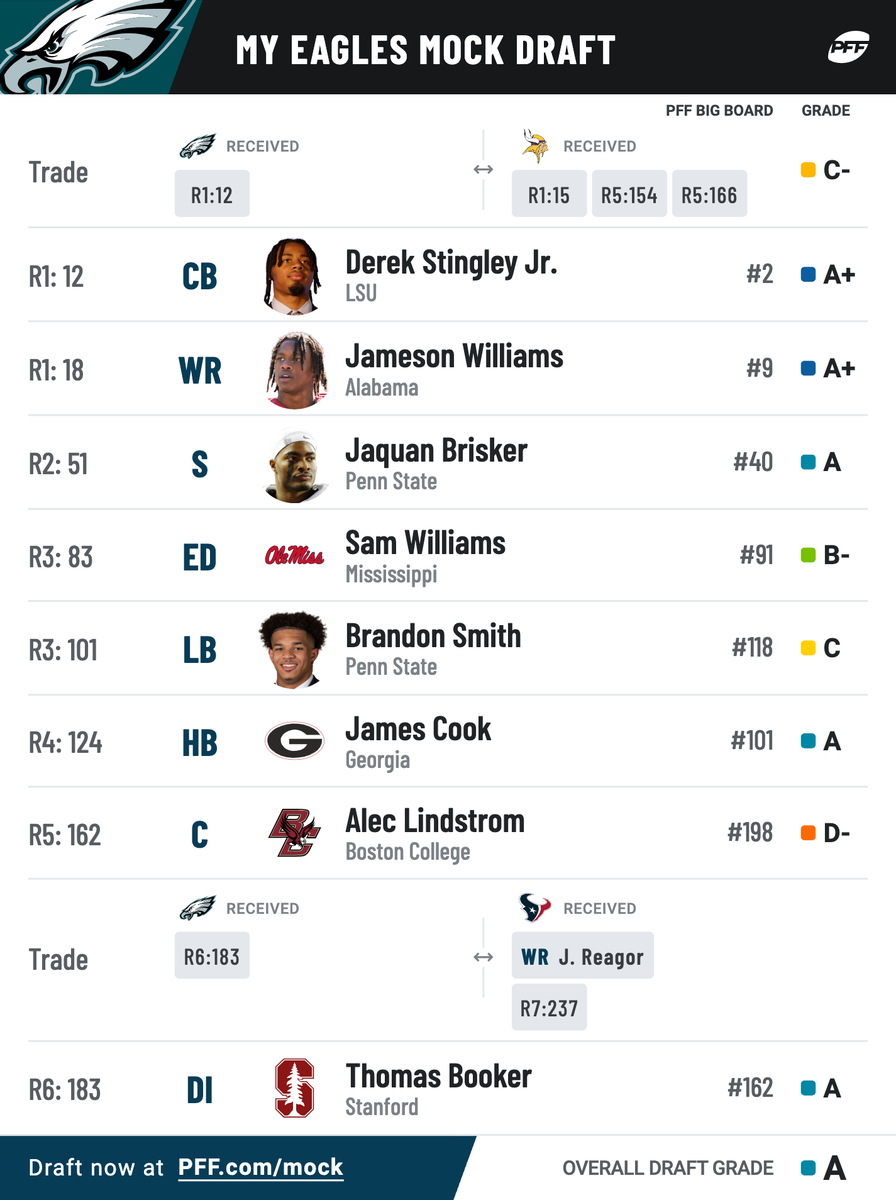Click the Stanford tree logo
Screen dimensions: 896x1200
pyautogui.click(x=294, y=1088)
